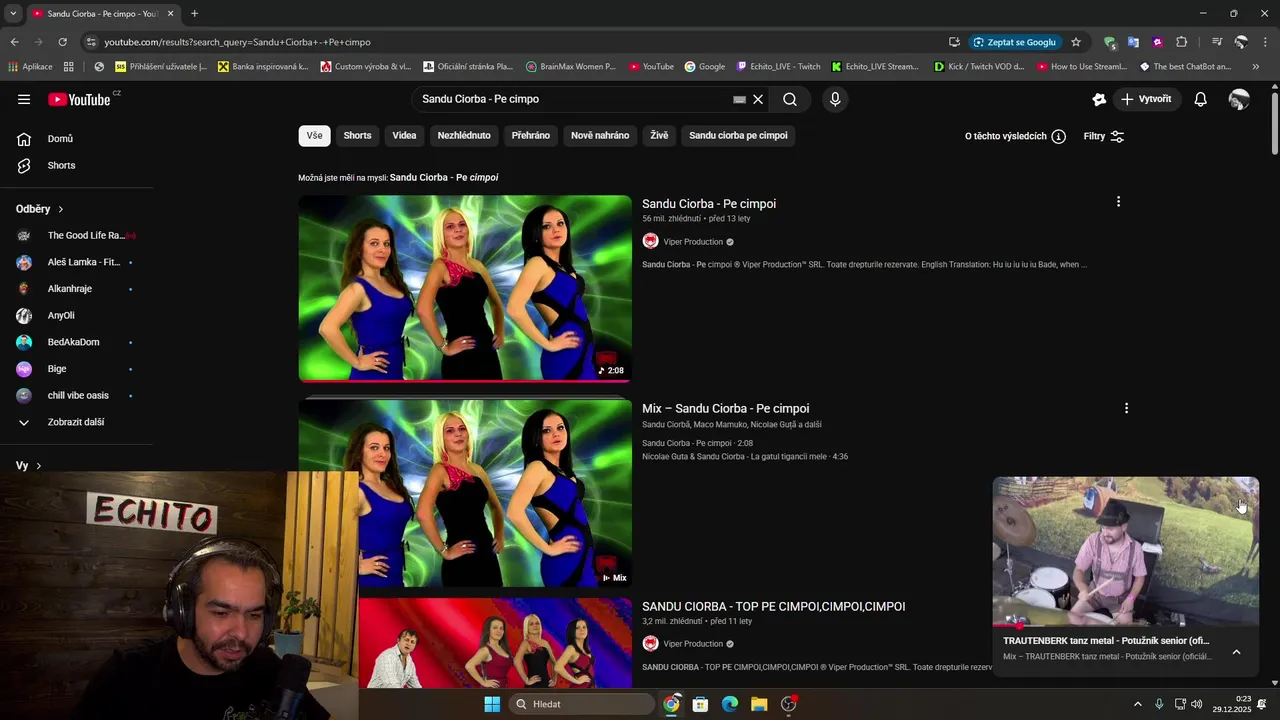Open options for the Sandu Ciorba - Pe cimpoi video
The width and height of the screenshot is (1280, 720).
(x=1118, y=202)
